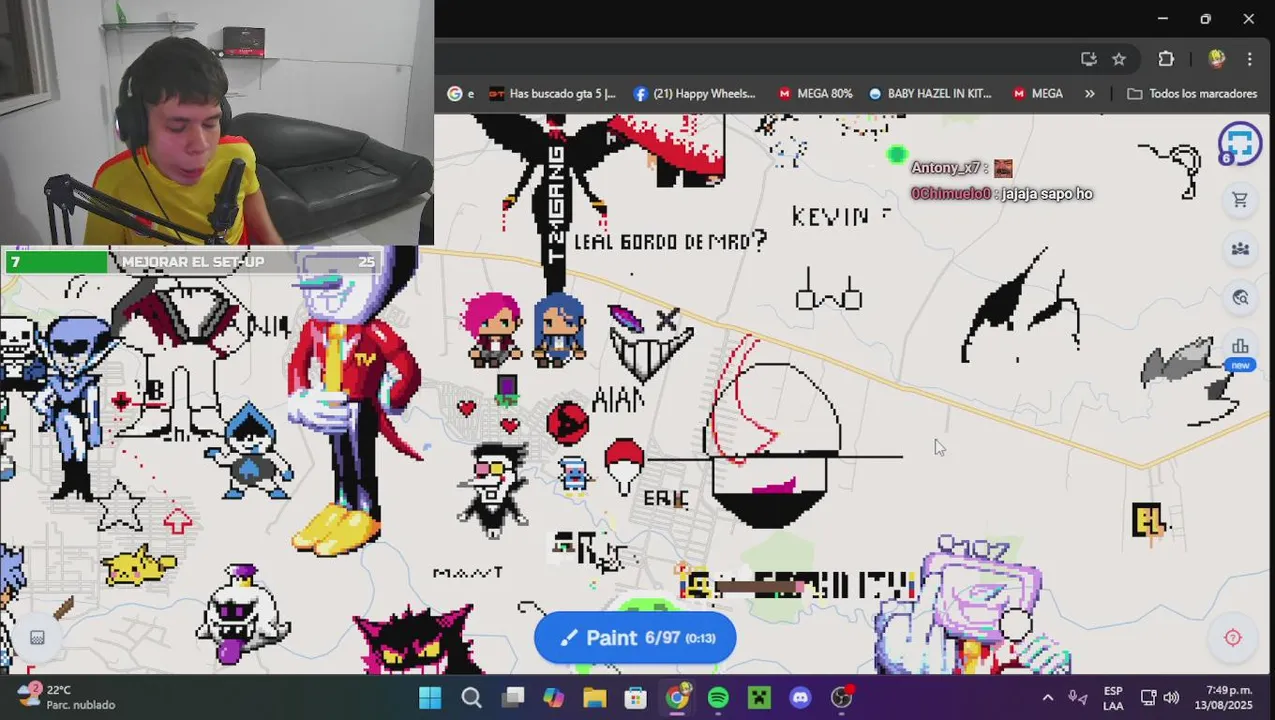Launch Copilot from the taskbar

point(554,698)
